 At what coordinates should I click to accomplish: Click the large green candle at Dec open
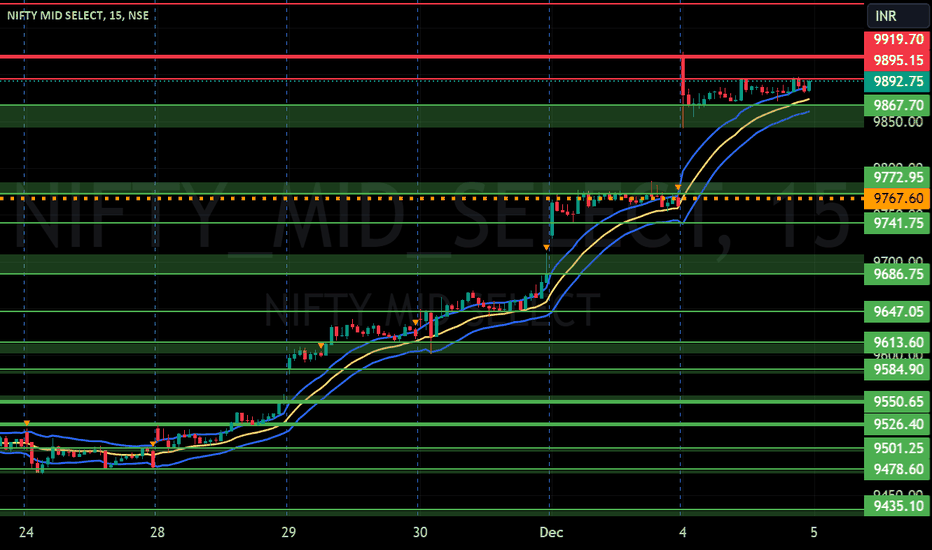(552, 219)
